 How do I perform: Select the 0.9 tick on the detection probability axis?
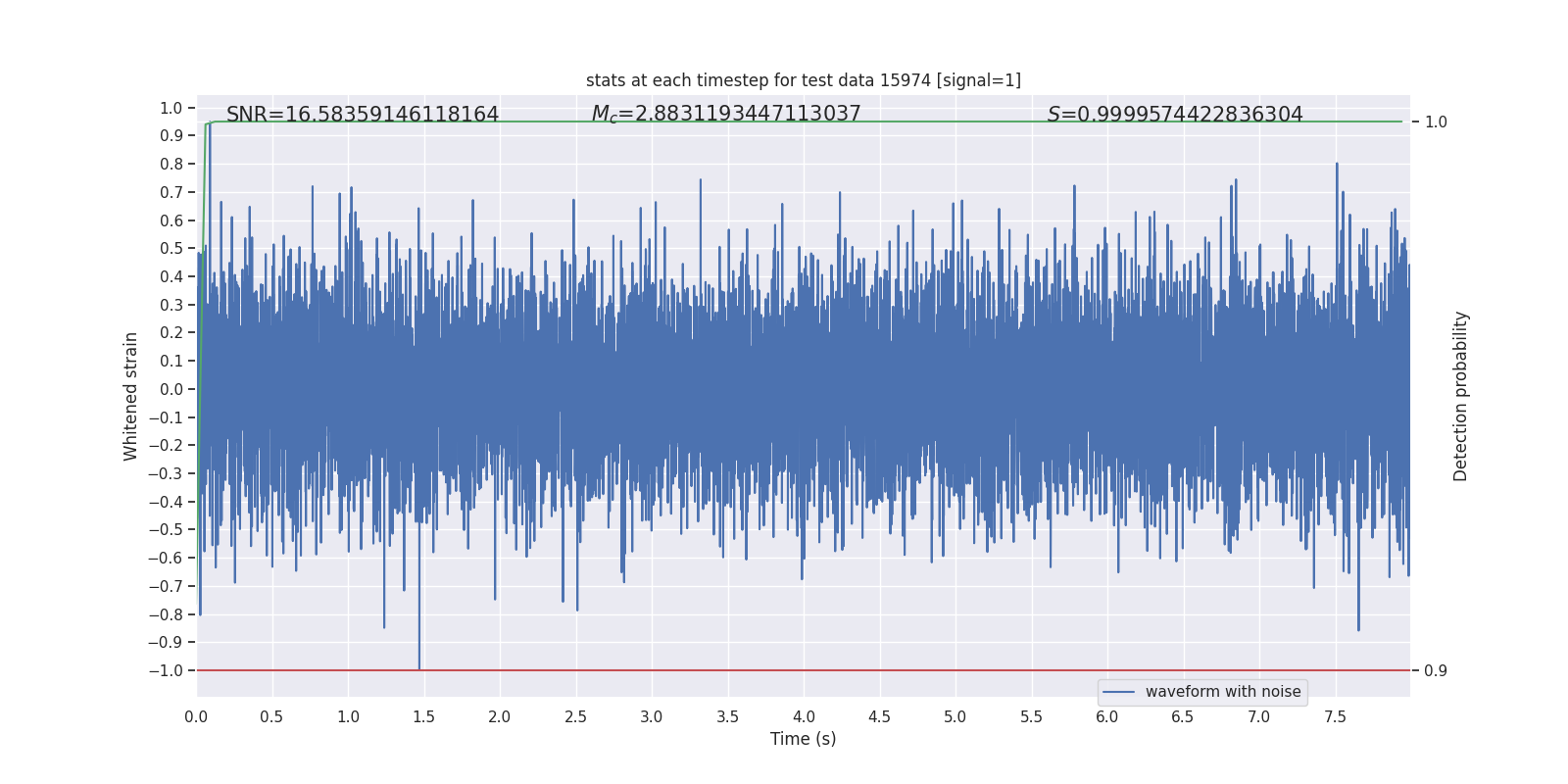(1436, 671)
